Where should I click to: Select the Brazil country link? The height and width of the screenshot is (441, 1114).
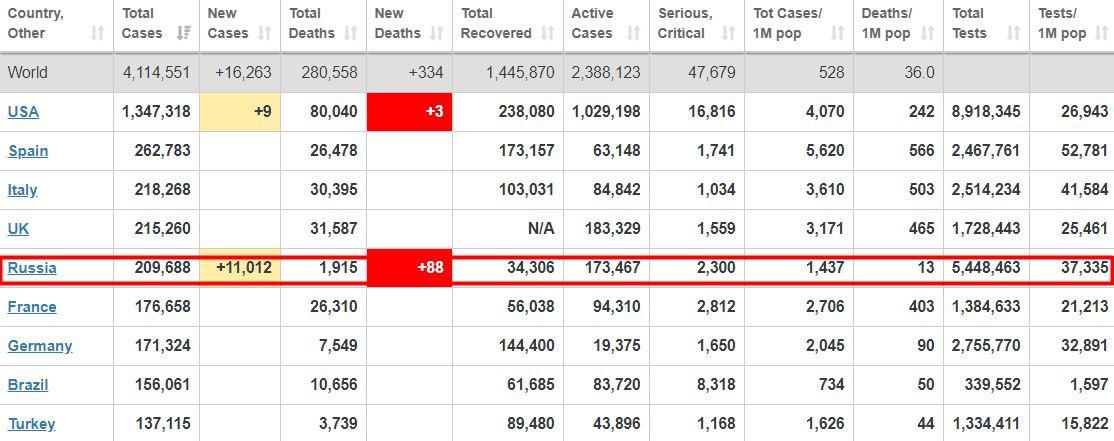[28, 385]
